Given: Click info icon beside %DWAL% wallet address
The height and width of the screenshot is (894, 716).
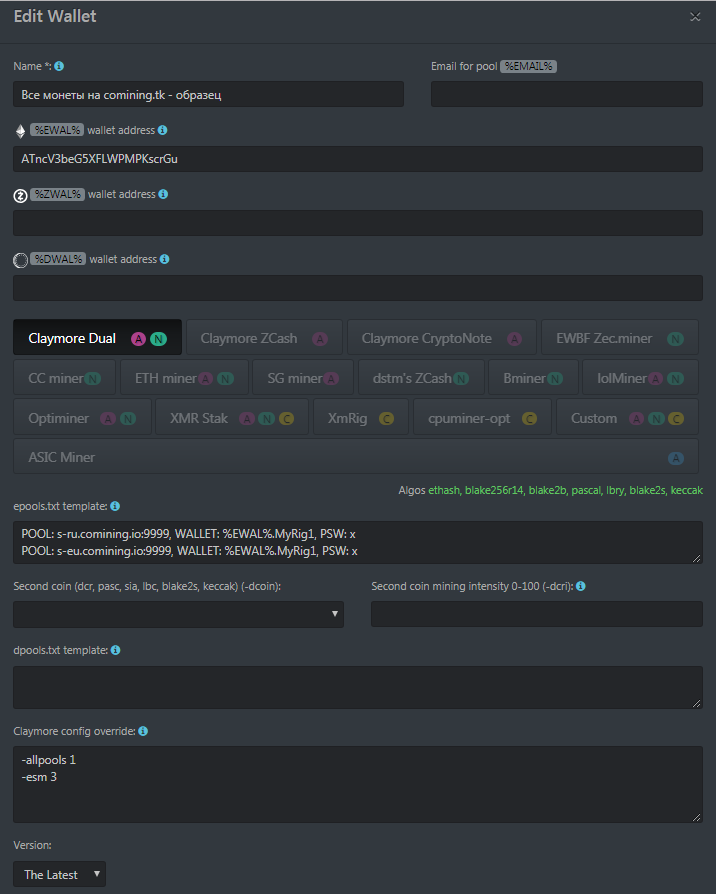Looking at the screenshot, I should pyautogui.click(x=165, y=259).
